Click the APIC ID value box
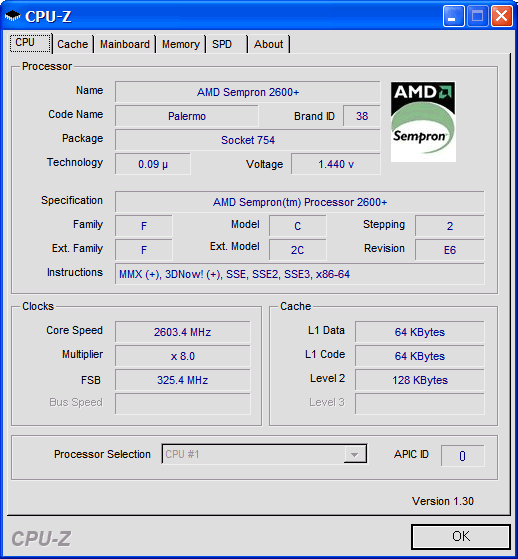Viewport: 518px width, 559px height. pyautogui.click(x=462, y=456)
